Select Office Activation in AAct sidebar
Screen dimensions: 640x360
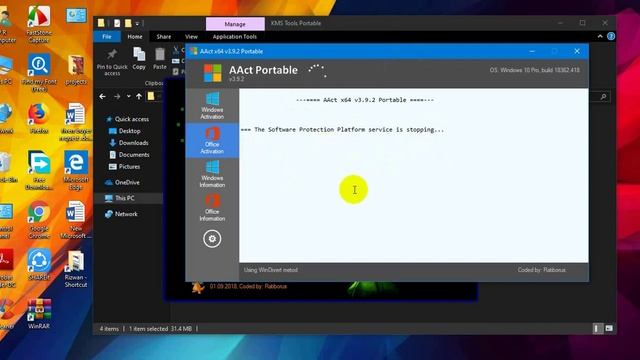(212, 140)
